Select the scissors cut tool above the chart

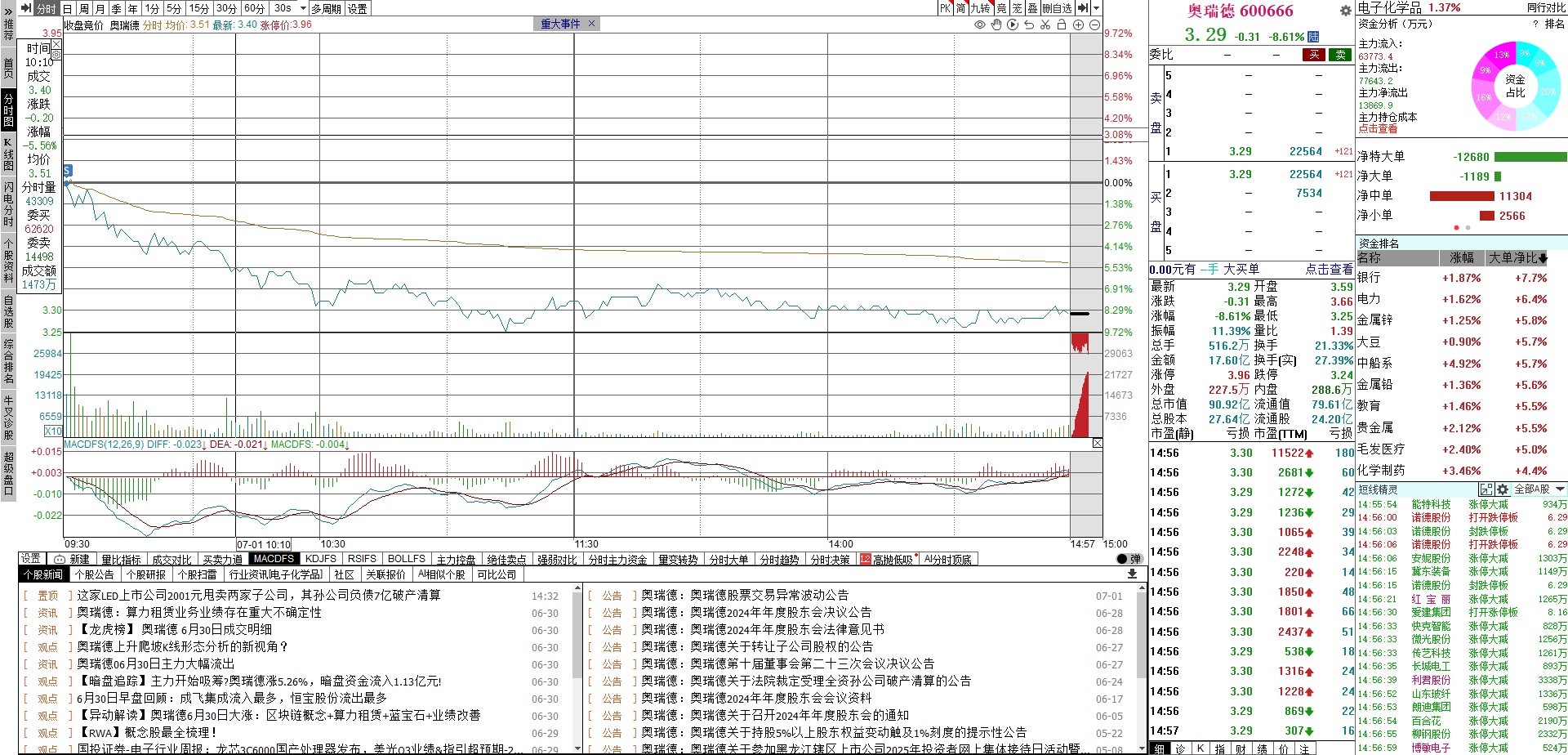pos(1045,25)
